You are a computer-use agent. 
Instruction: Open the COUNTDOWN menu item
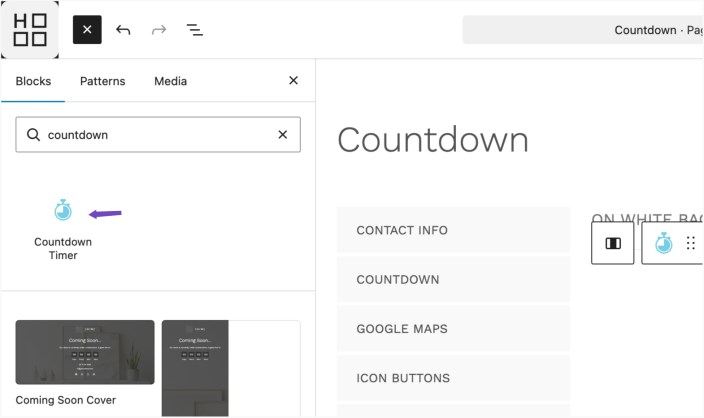tap(453, 279)
